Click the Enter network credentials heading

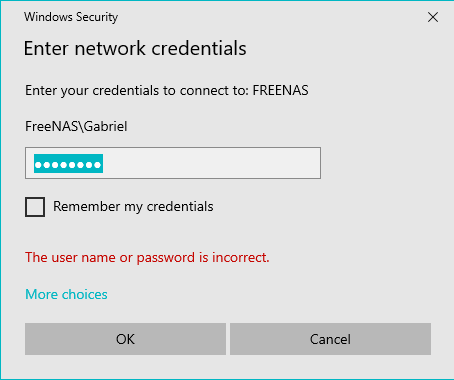[135, 48]
